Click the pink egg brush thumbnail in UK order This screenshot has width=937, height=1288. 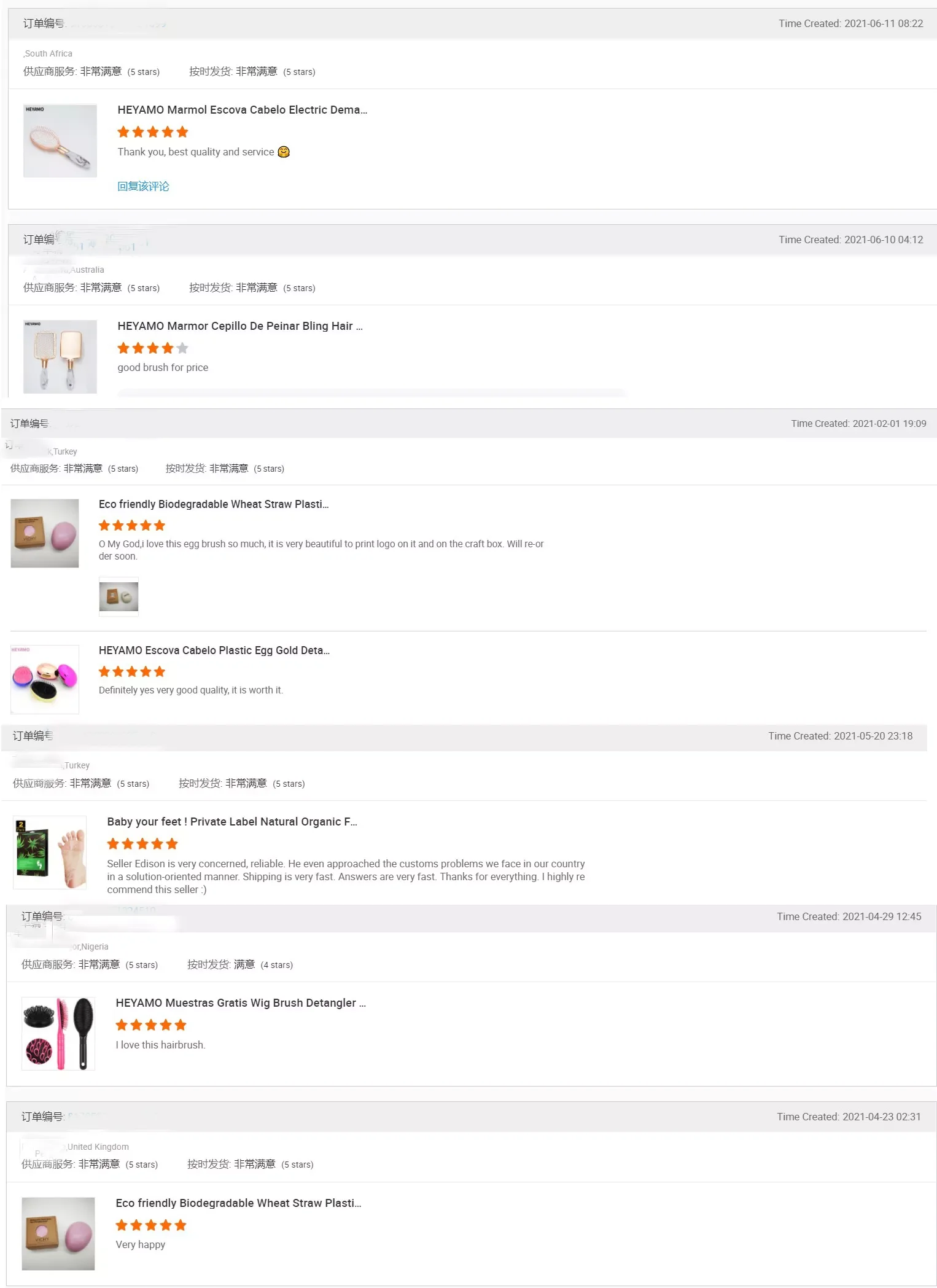(x=58, y=1233)
